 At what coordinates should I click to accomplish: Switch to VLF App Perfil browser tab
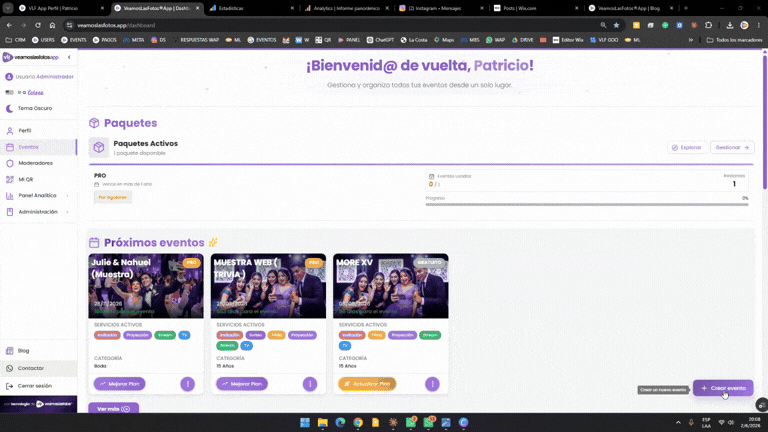(60, 8)
